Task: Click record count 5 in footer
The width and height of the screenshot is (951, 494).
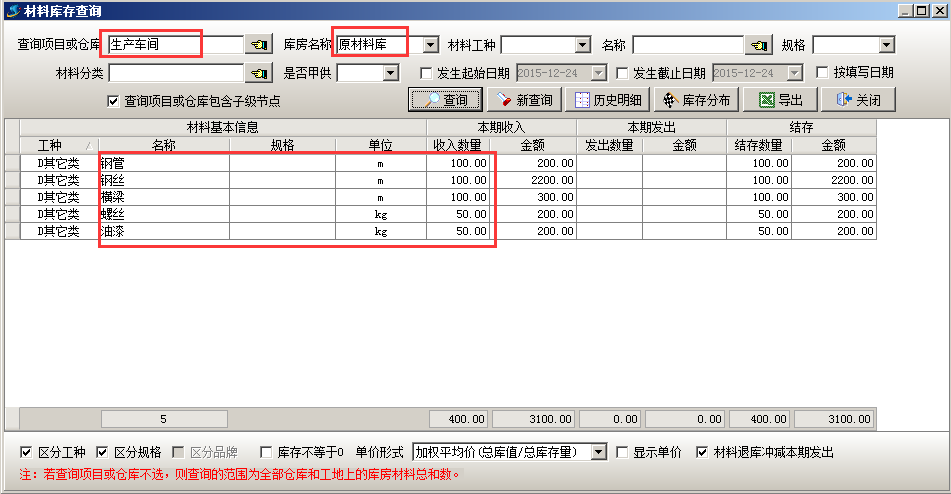Action: 164,419
